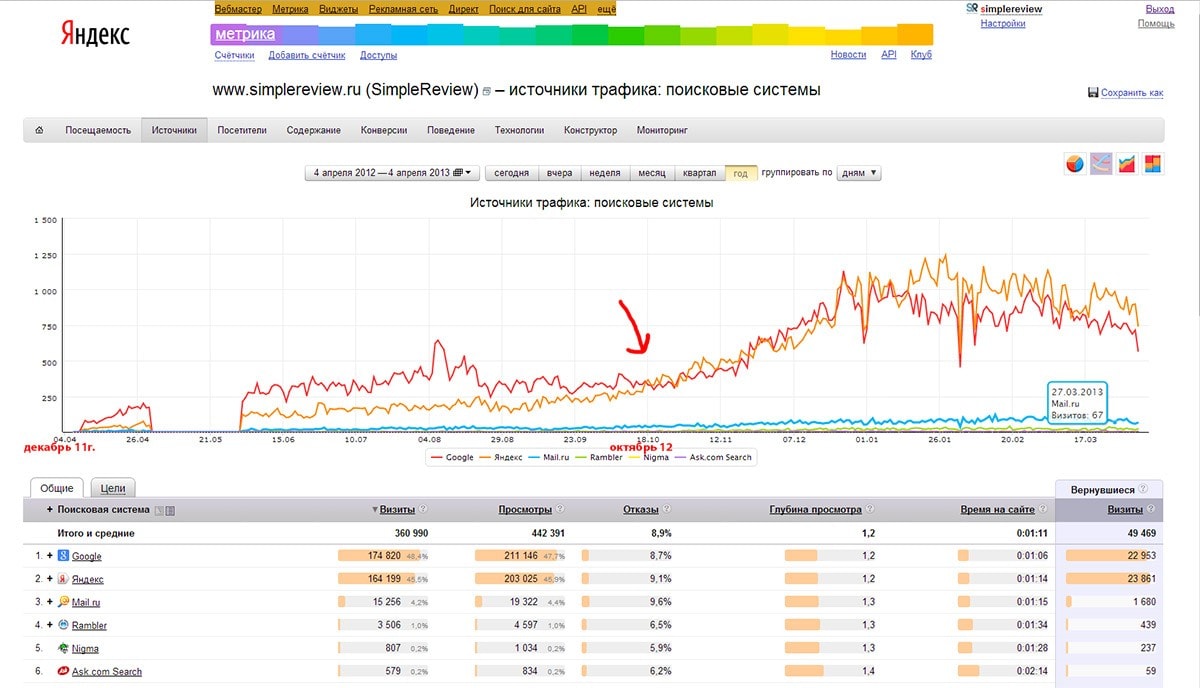1200x688 pixels.
Task: Select the line chart view icon
Action: [x=1101, y=163]
